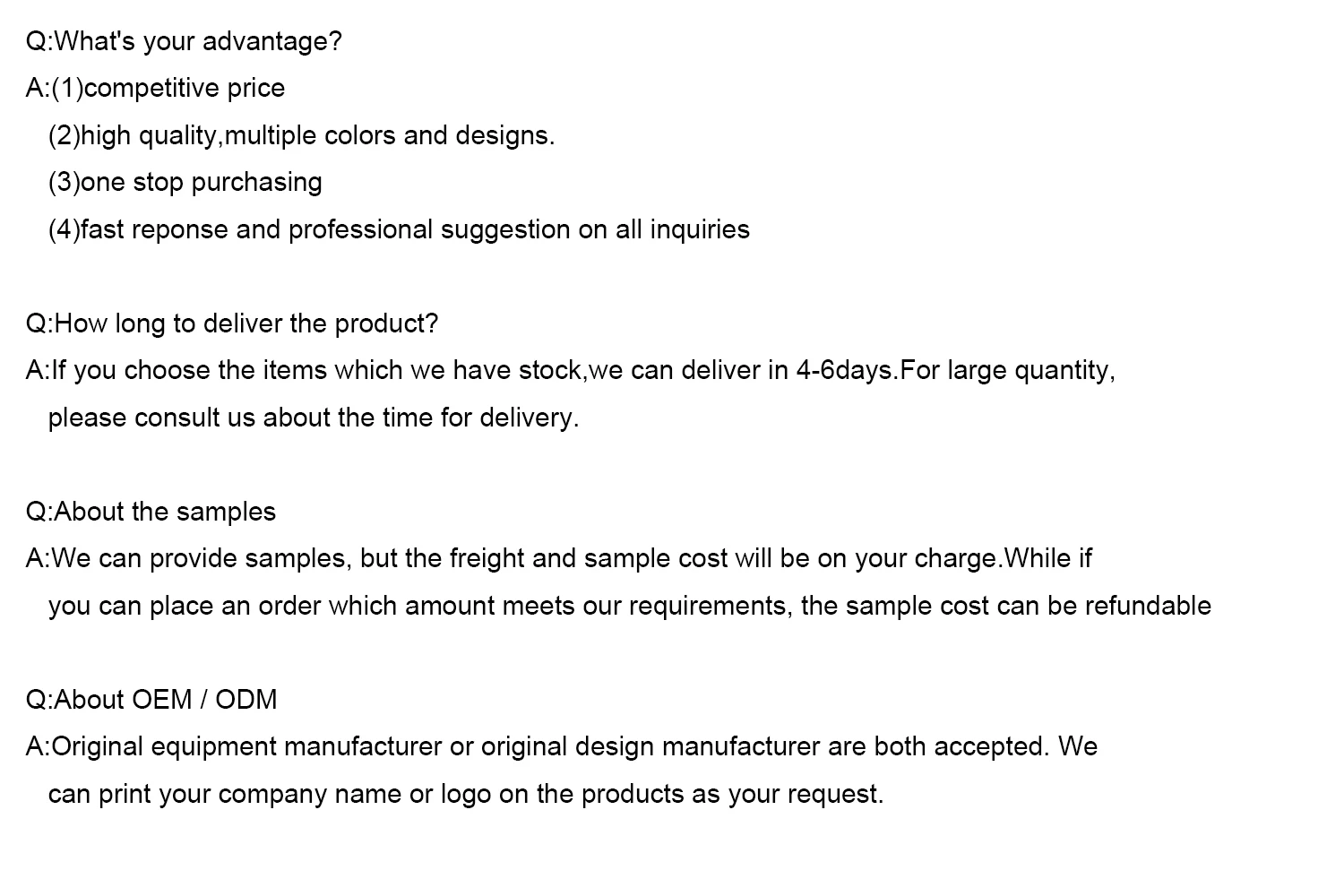Click 'We can provide samples' answer line
The width and height of the screenshot is (1344, 896).
click(558, 559)
